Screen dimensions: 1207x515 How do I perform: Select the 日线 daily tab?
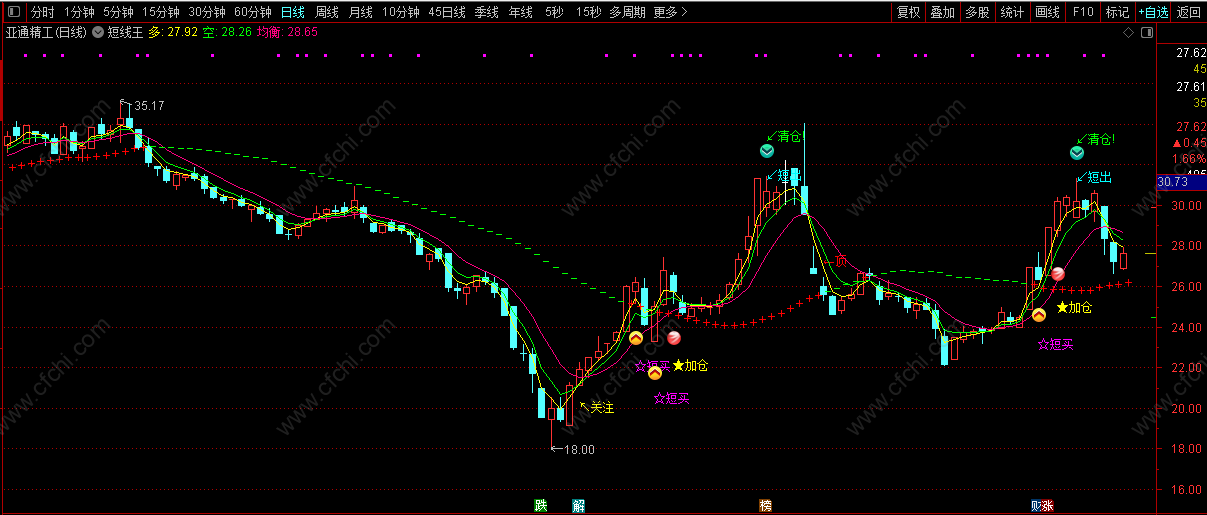pos(292,12)
